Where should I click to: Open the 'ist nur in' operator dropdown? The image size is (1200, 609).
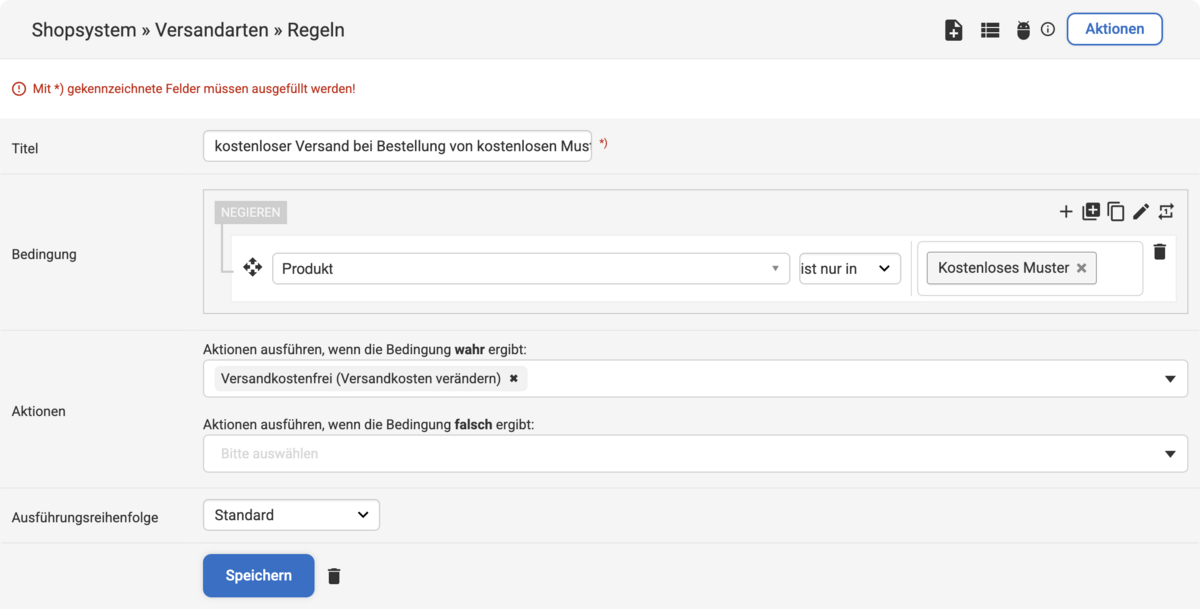tap(850, 268)
